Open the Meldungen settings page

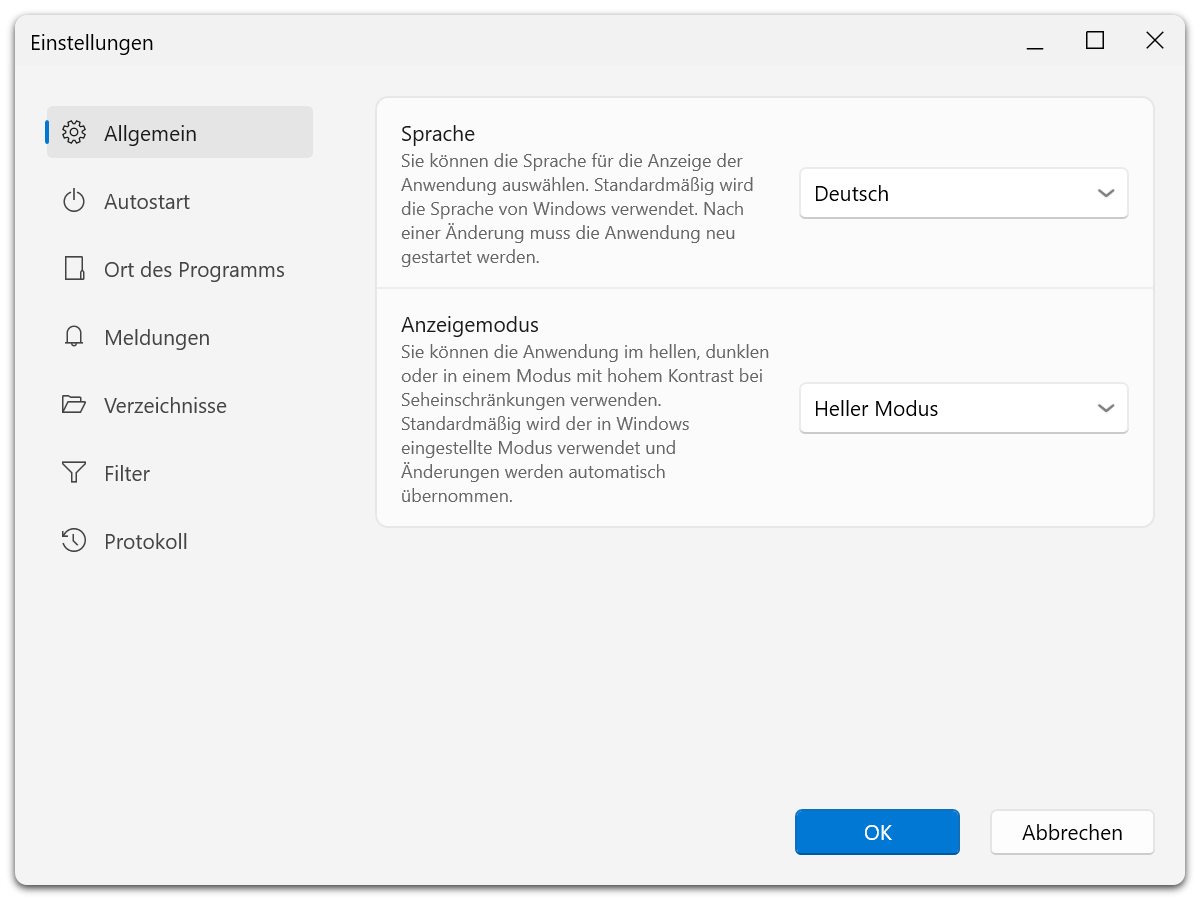point(180,337)
